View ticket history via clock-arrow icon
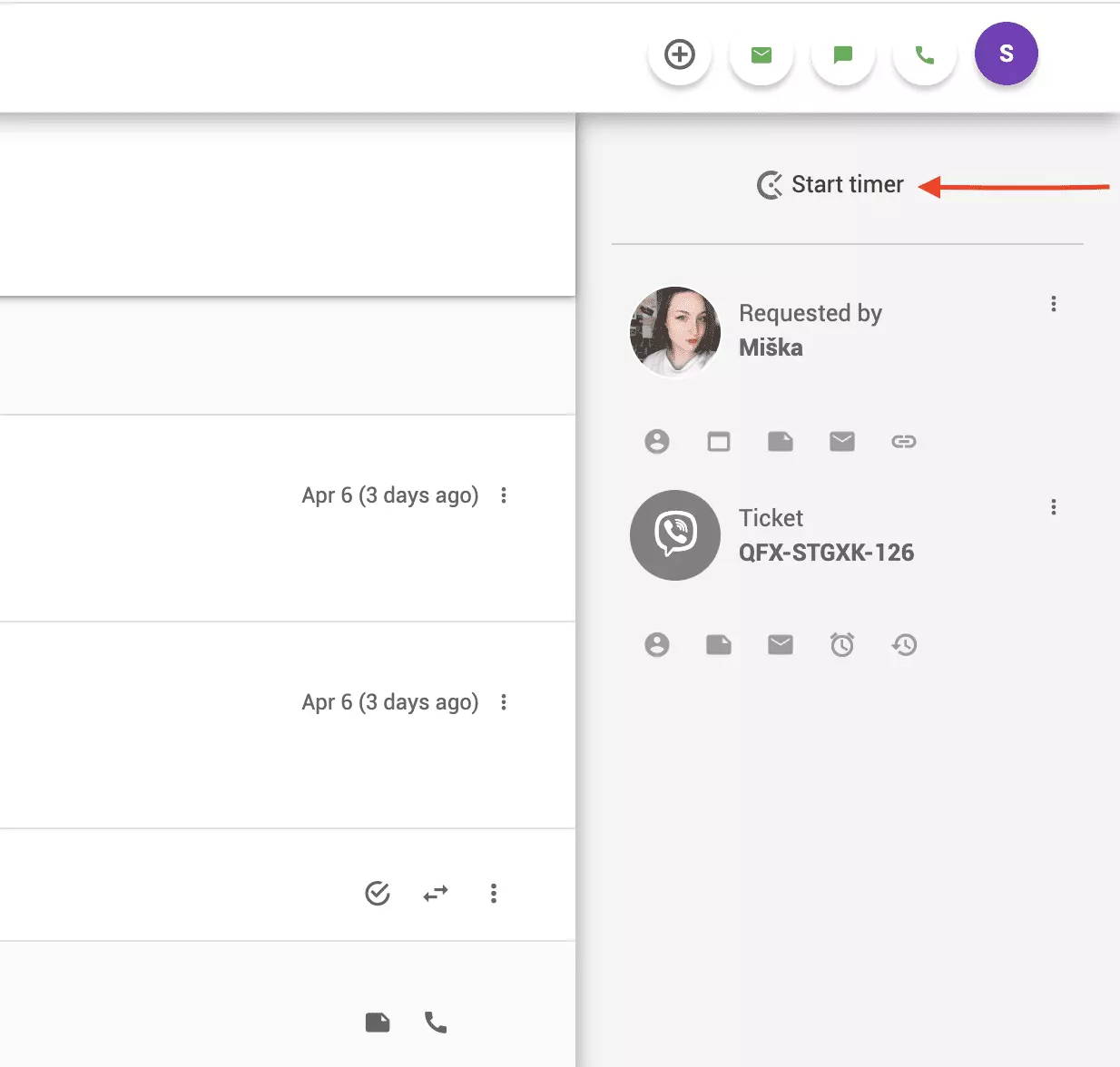1120x1067 pixels. point(904,645)
